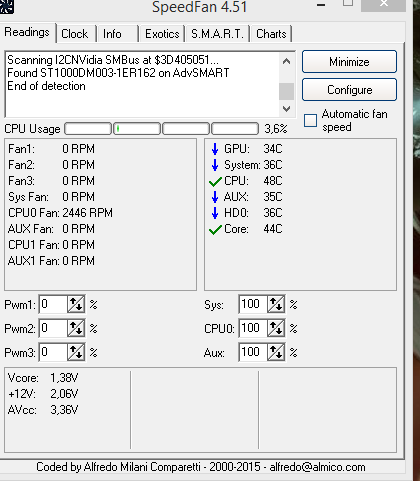Click the log scroll down arrow
The image size is (420, 481).
pos(286,109)
